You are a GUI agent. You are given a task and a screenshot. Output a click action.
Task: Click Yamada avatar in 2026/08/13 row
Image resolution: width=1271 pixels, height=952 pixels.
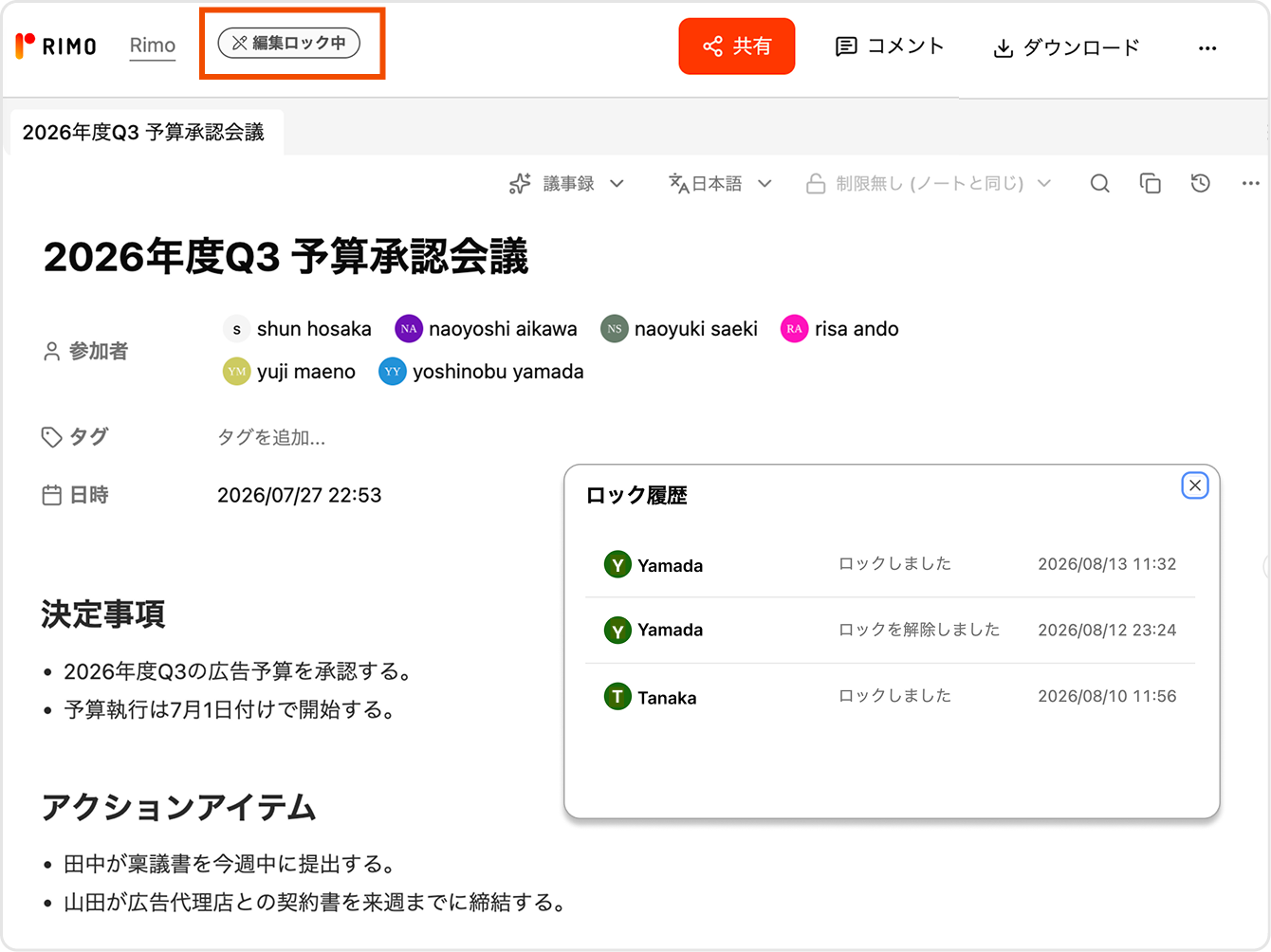(x=617, y=565)
